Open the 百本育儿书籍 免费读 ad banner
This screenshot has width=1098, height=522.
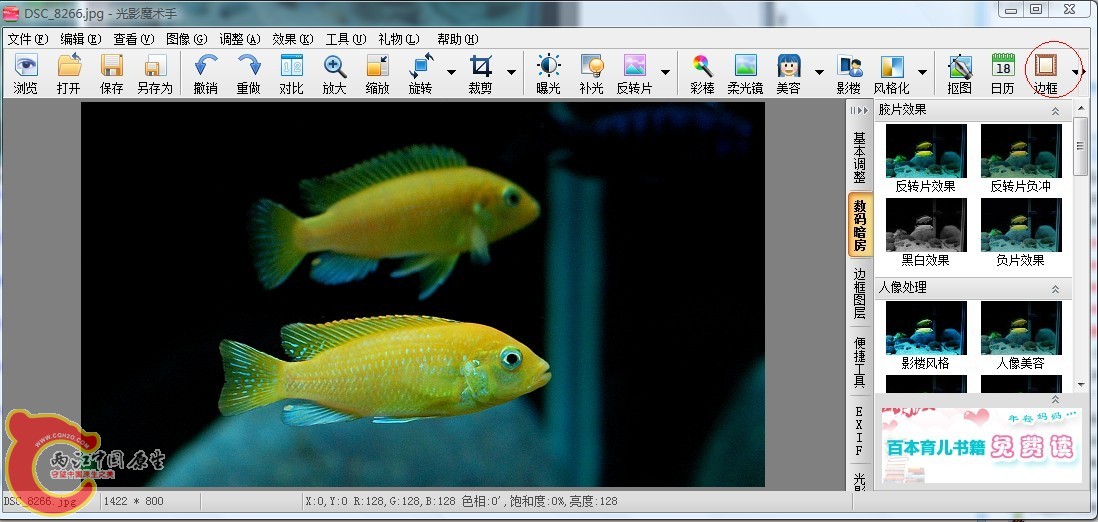[981, 446]
